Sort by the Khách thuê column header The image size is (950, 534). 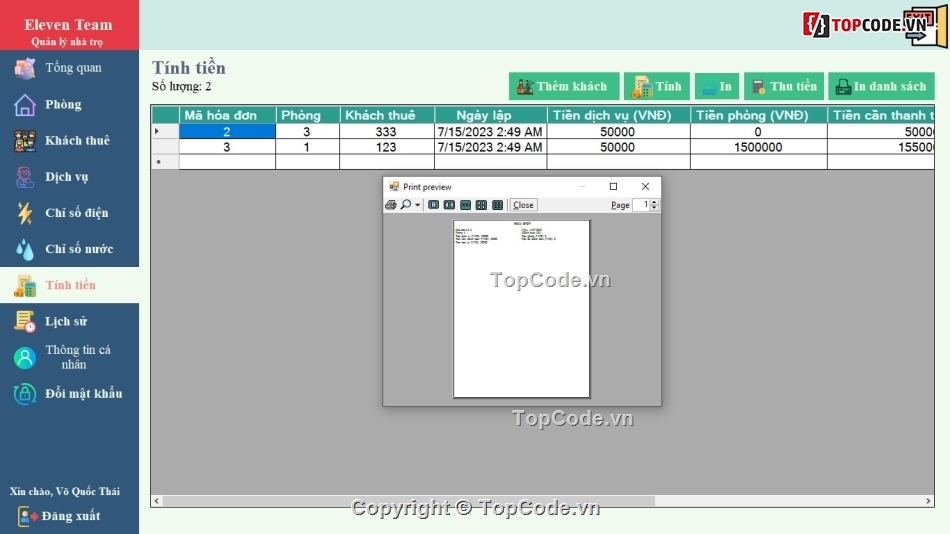pos(387,115)
